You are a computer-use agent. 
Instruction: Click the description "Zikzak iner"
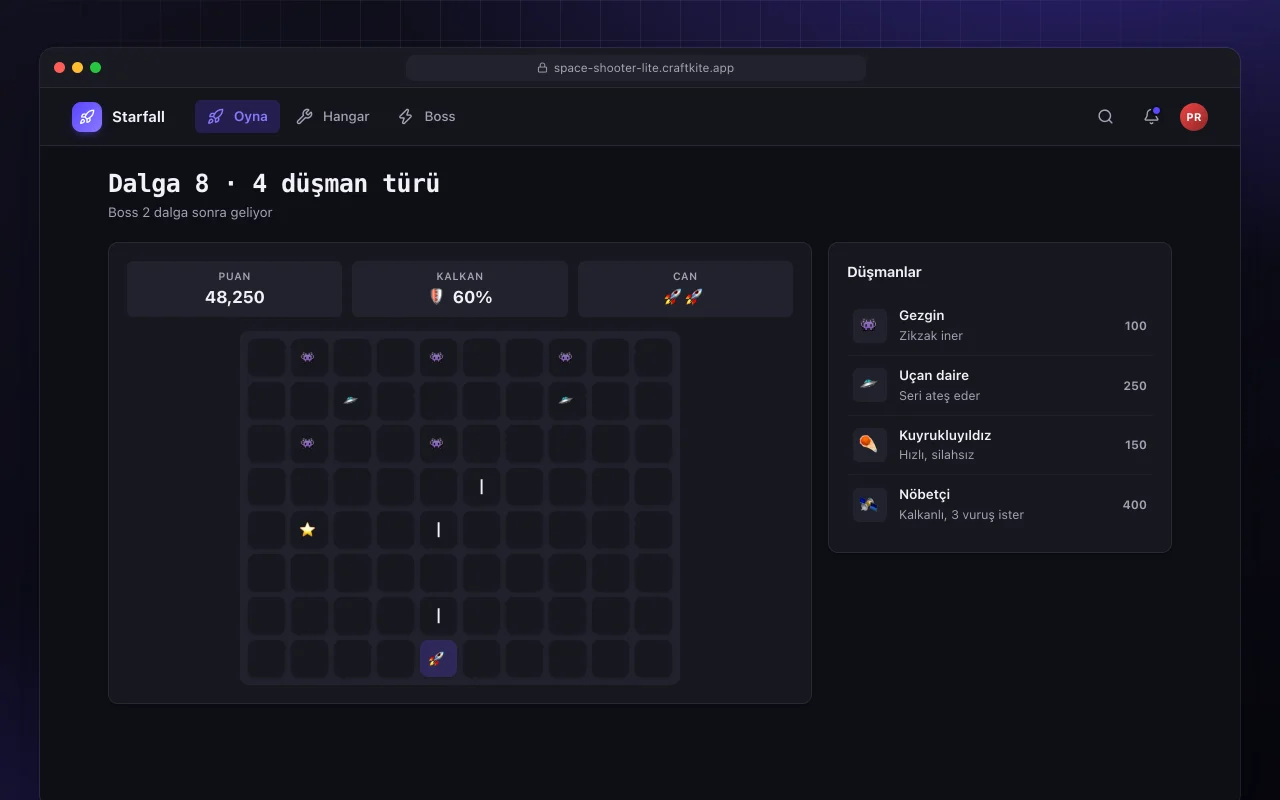pyautogui.click(x=931, y=336)
